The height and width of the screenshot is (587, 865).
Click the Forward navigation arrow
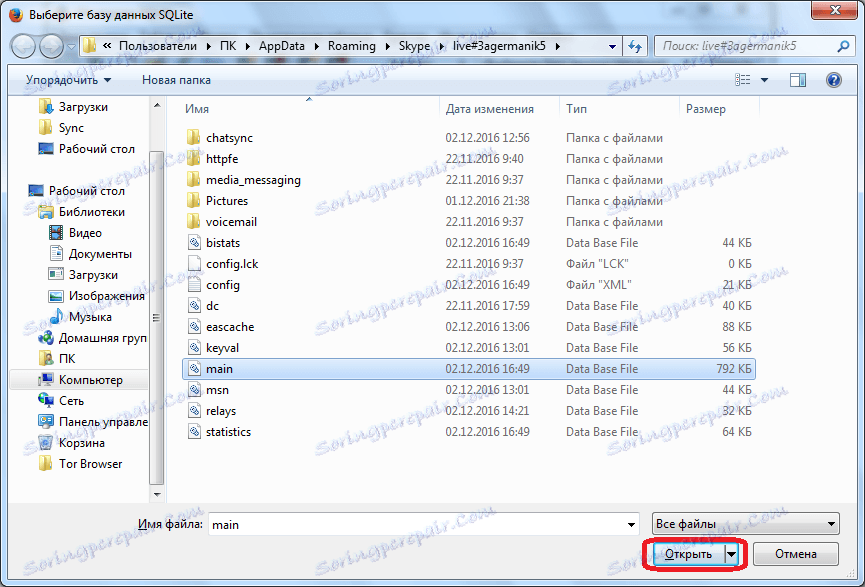tap(52, 46)
